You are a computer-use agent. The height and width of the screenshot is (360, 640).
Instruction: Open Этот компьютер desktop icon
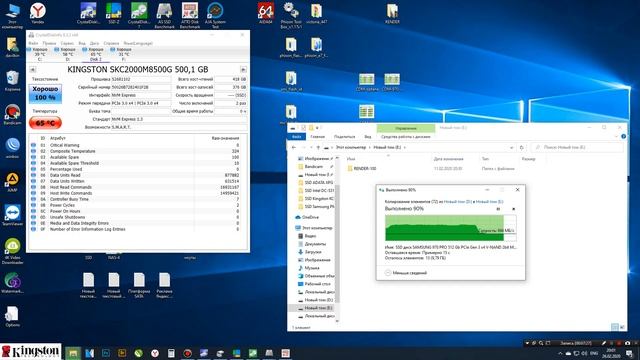click(x=12, y=16)
